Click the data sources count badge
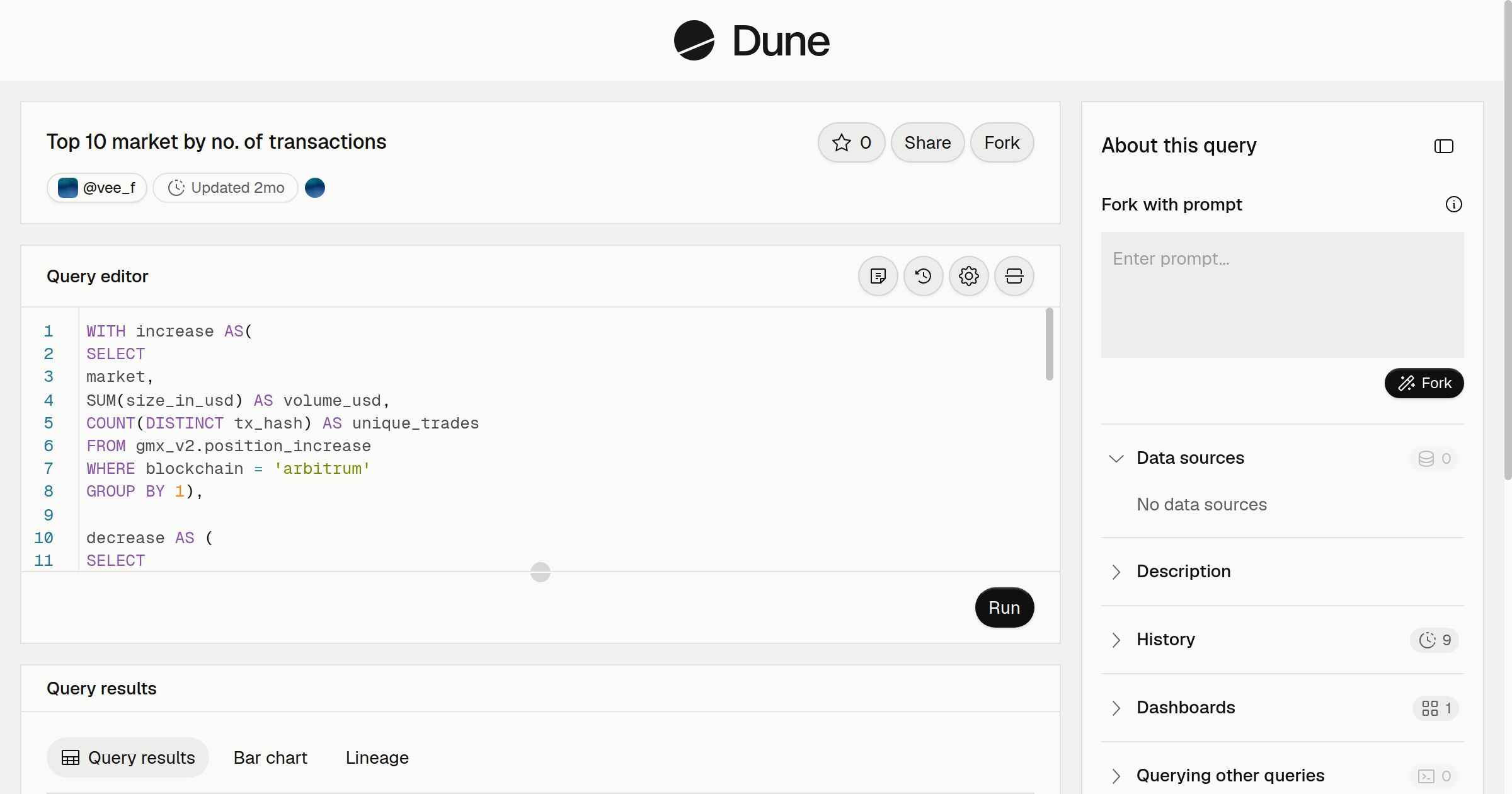Image resolution: width=1512 pixels, height=794 pixels. [1434, 459]
